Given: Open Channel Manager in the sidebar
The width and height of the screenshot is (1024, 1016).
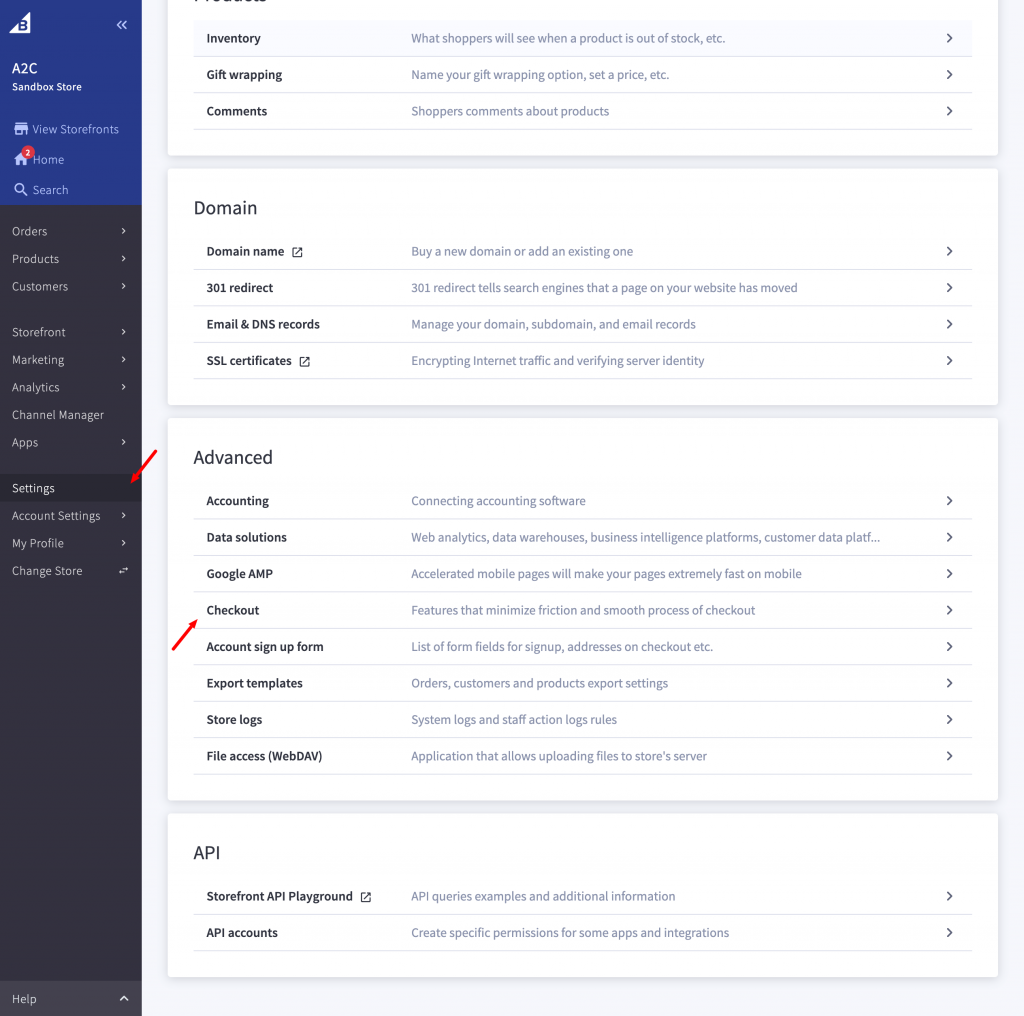Looking at the screenshot, I should (71, 415).
